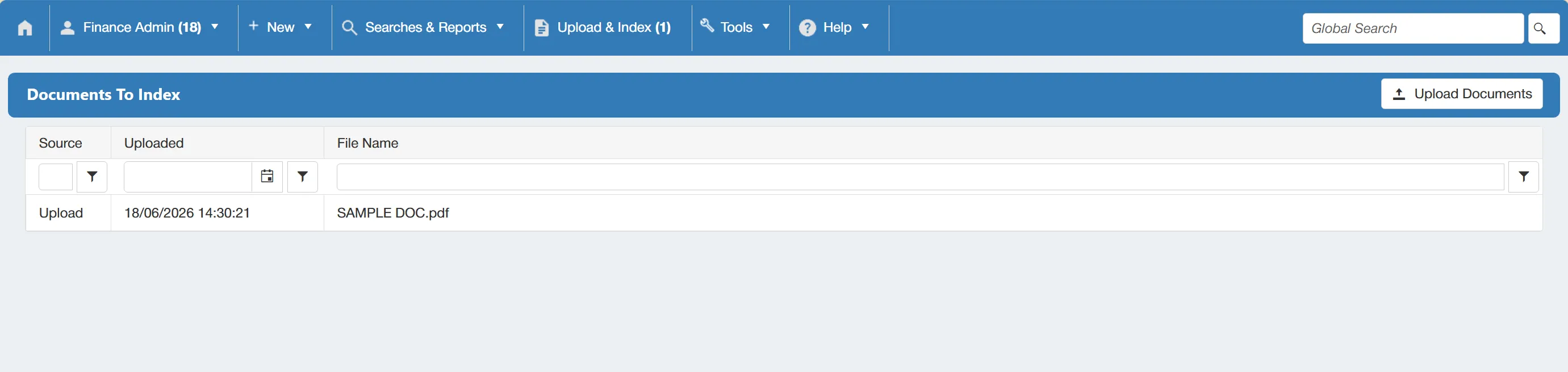Open the File Name column filter options
The width and height of the screenshot is (1568, 372).
[1524, 177]
